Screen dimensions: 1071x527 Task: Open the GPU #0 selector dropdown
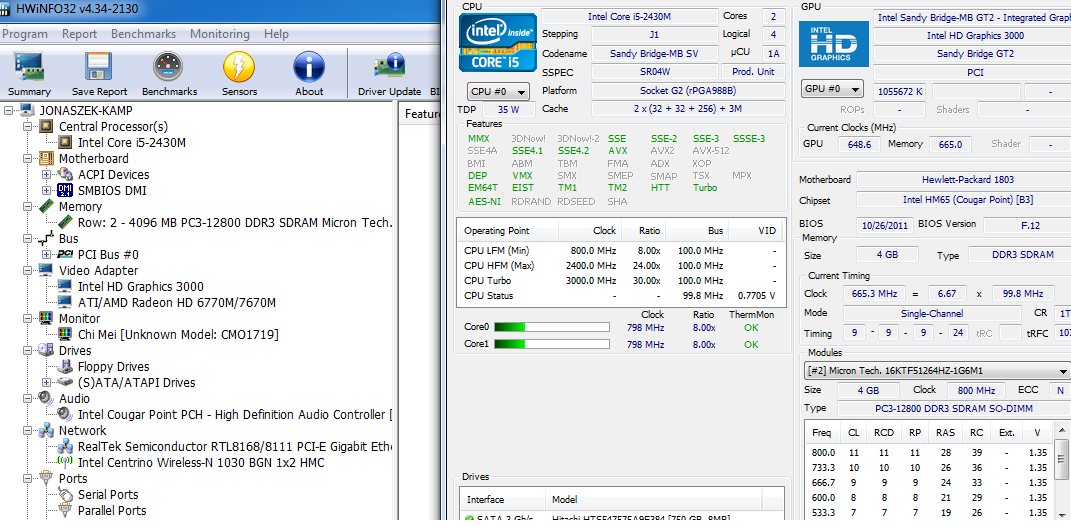pos(833,89)
